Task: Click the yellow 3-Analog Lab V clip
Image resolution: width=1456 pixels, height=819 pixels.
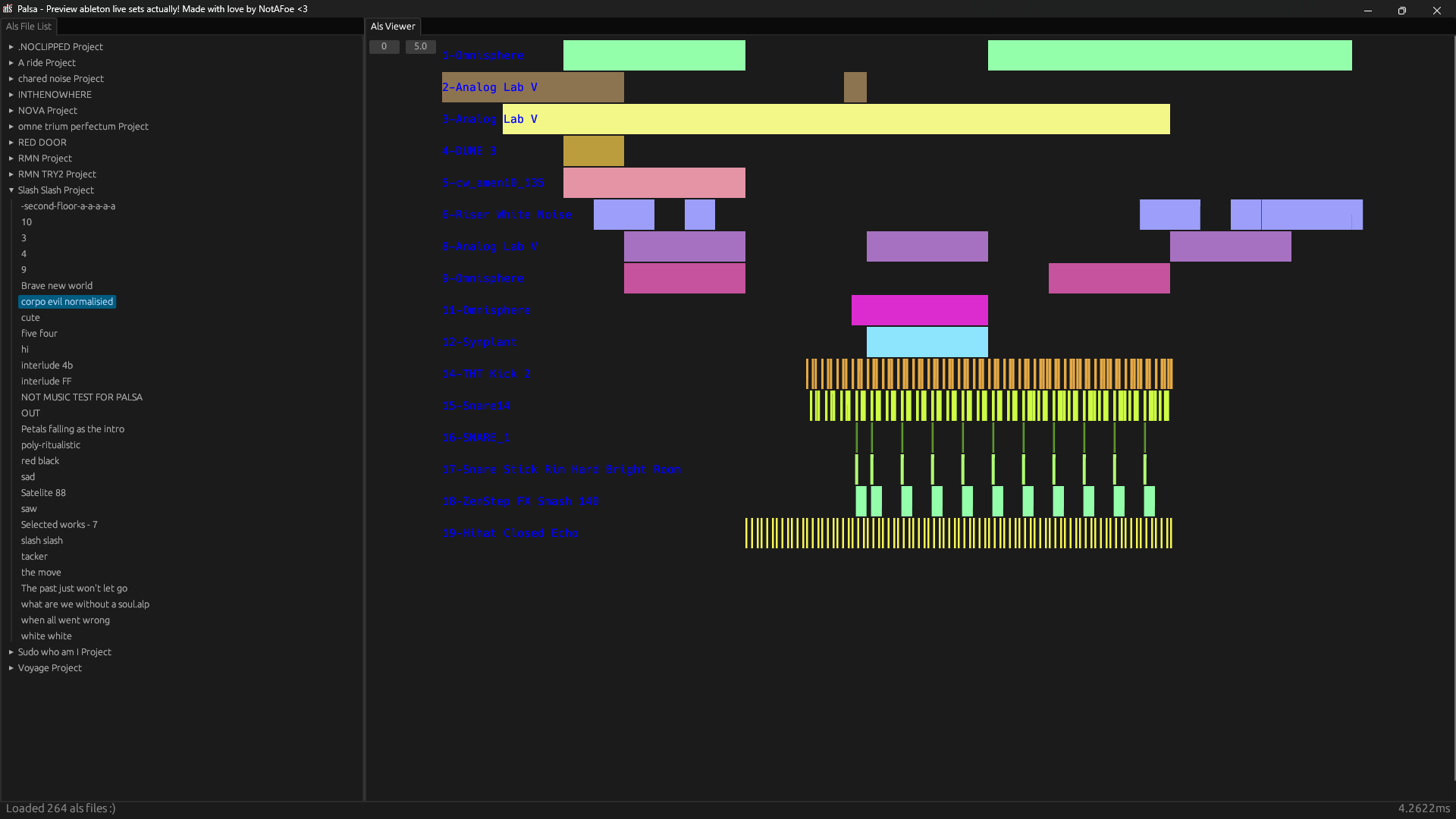Action: click(x=836, y=119)
